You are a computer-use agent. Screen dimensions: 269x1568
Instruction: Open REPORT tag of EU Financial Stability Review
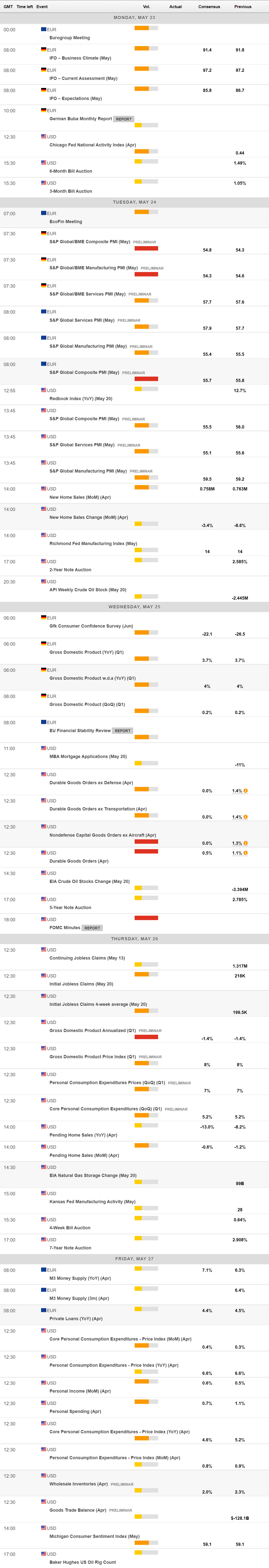[x=122, y=730]
